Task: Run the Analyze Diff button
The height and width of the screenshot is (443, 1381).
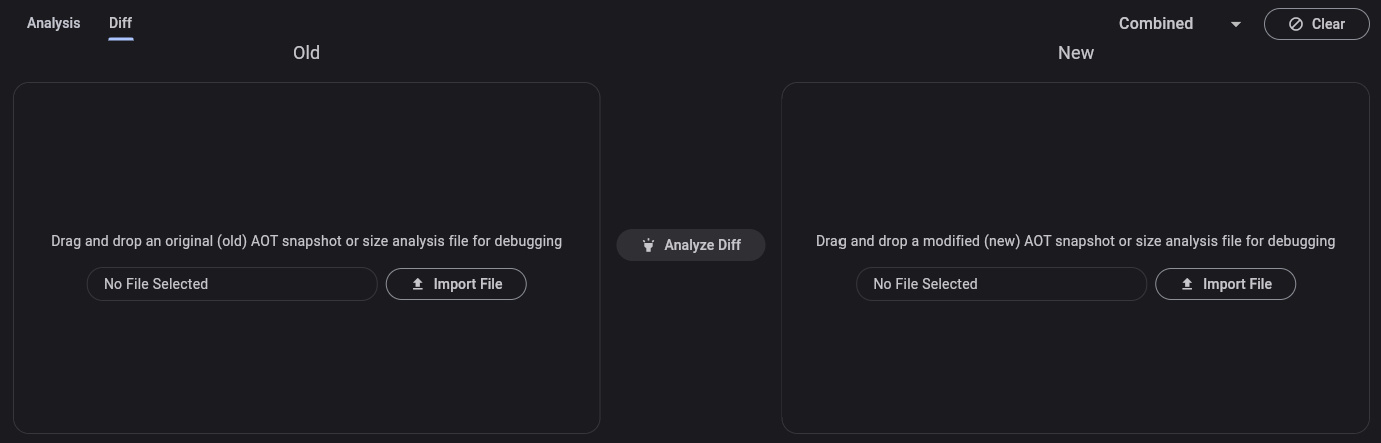Action: 691,245
